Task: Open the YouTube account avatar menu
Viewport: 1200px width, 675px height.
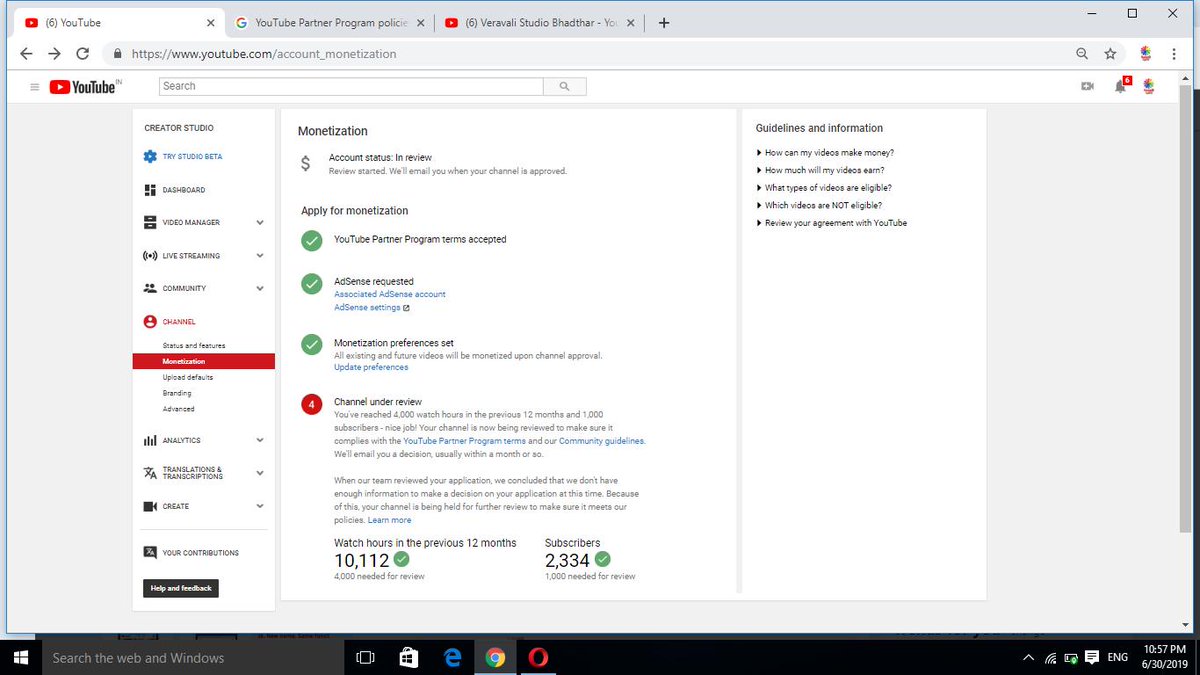Action: pyautogui.click(x=1149, y=87)
